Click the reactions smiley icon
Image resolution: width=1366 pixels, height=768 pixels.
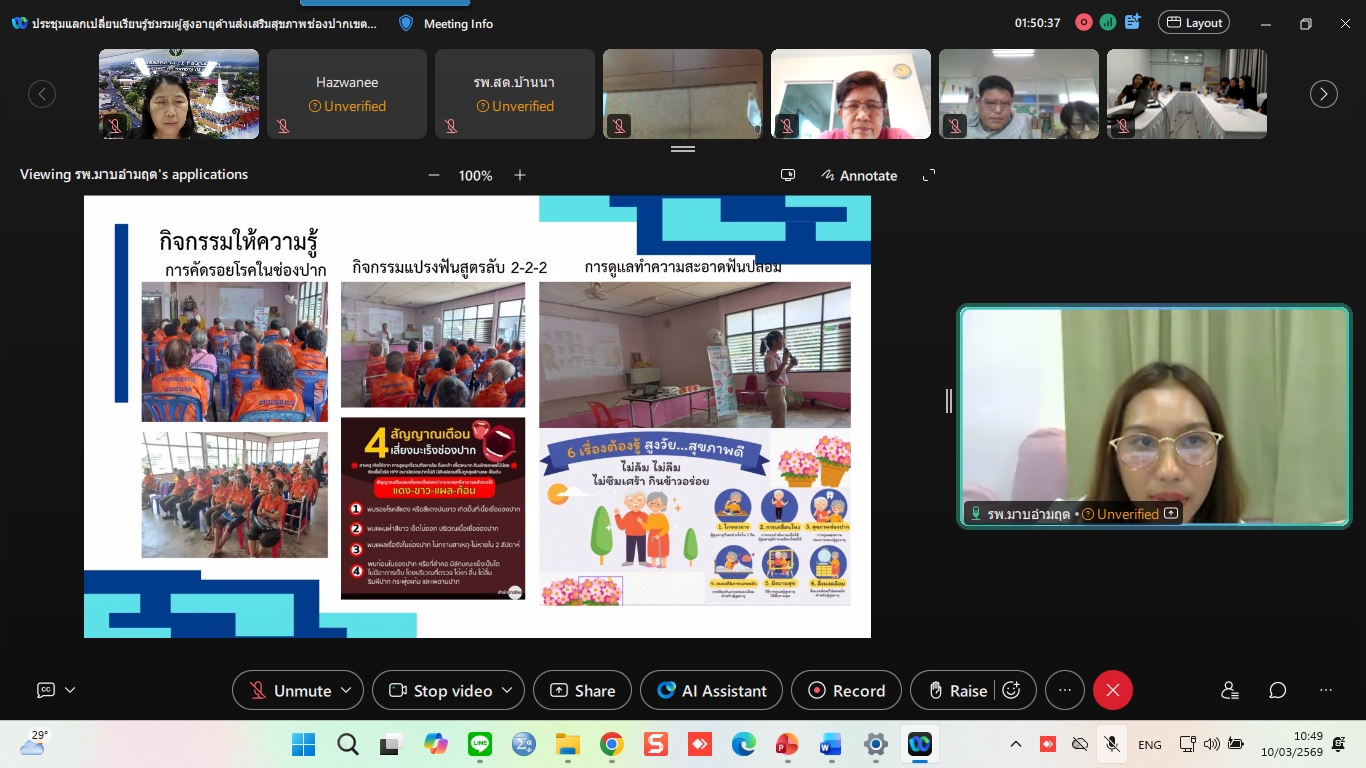pyautogui.click(x=1011, y=690)
